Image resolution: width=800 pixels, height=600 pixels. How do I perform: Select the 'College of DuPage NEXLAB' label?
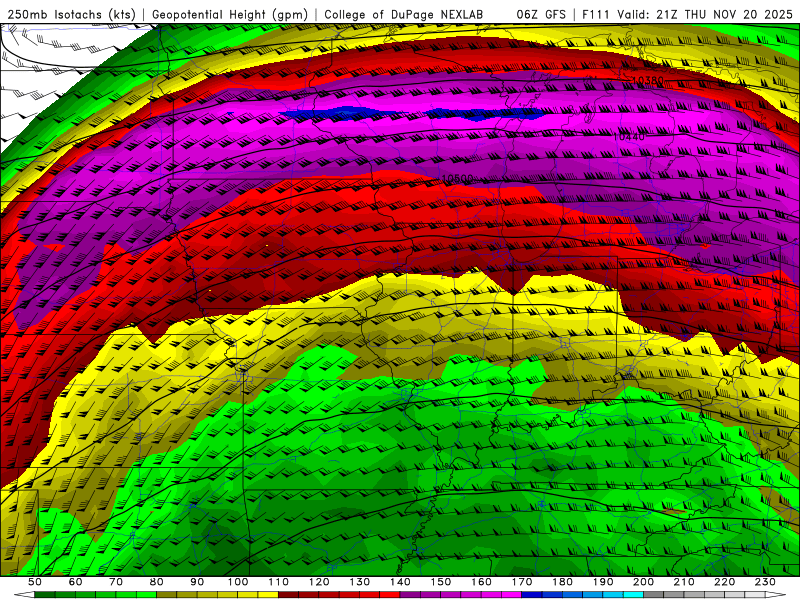tap(403, 14)
